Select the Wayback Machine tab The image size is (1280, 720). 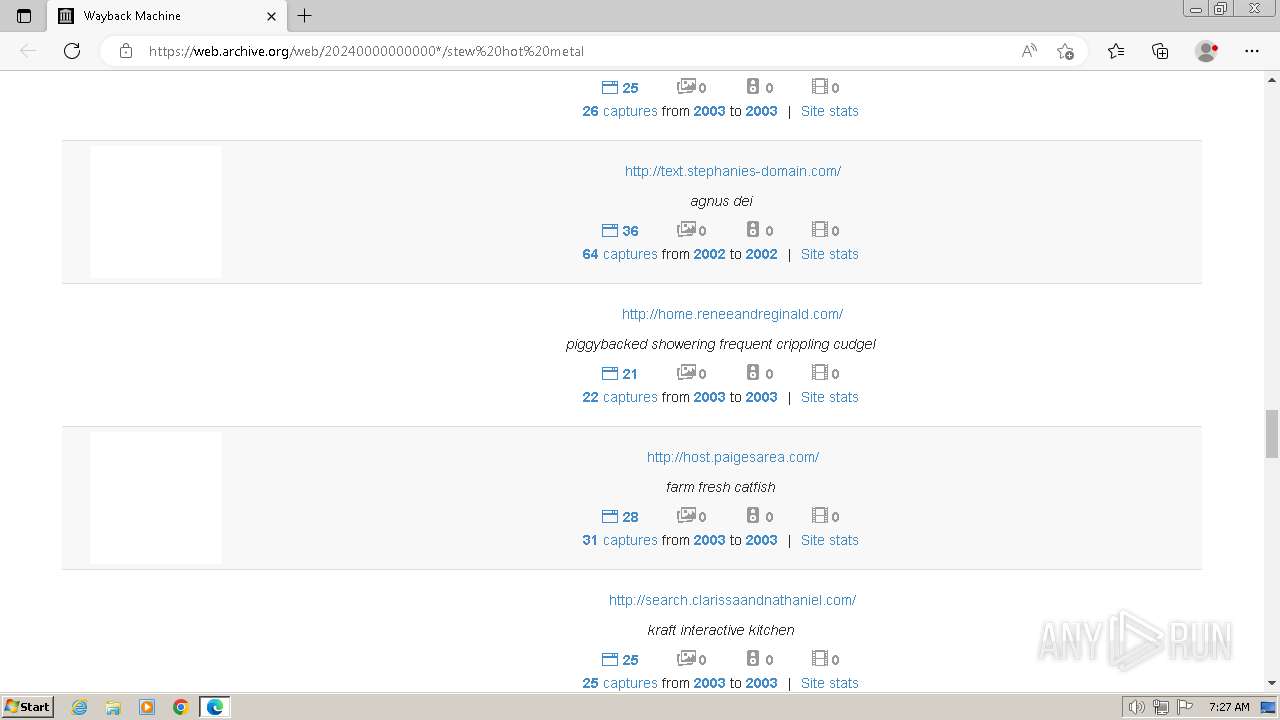167,16
